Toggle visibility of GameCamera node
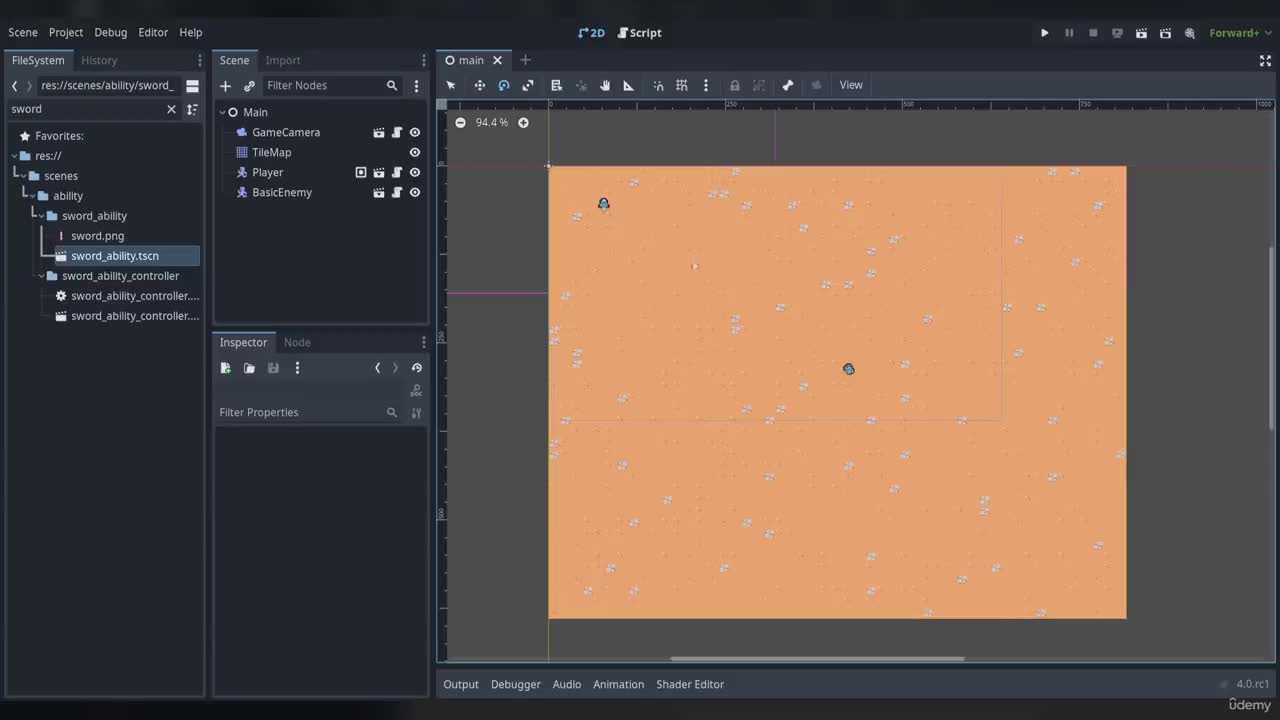1280x720 pixels. point(415,132)
